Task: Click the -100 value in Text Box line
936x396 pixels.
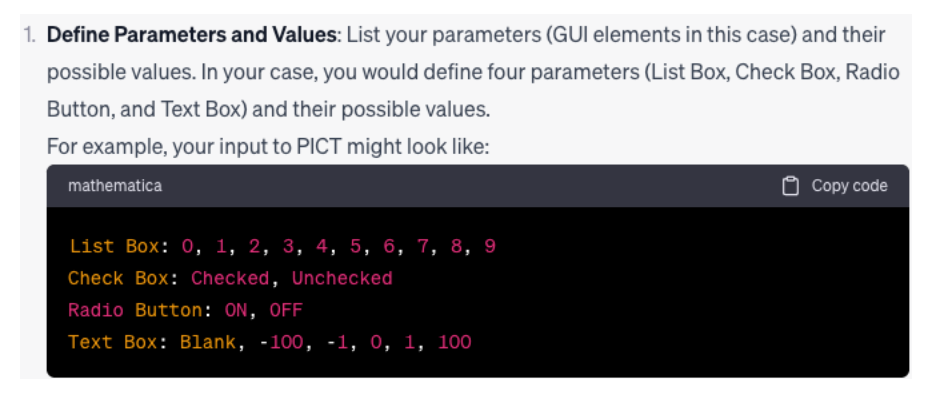Action: [x=283, y=342]
